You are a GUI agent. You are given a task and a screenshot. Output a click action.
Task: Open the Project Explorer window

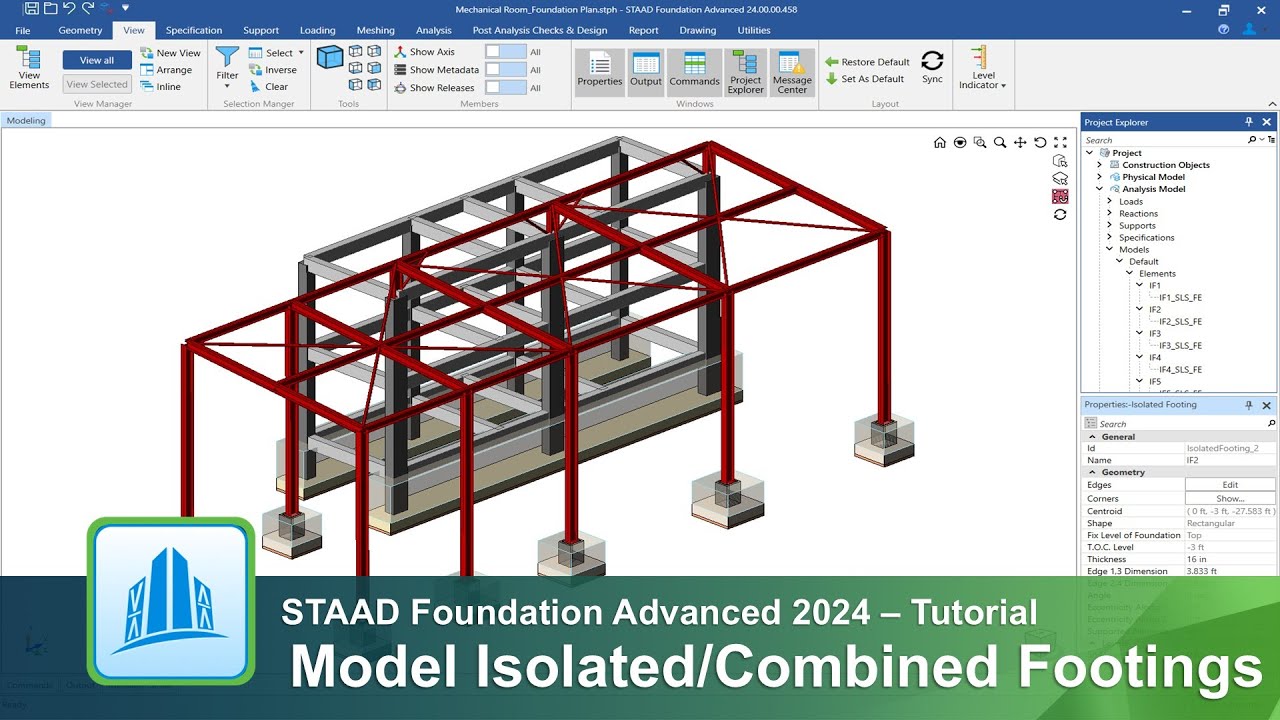(746, 72)
